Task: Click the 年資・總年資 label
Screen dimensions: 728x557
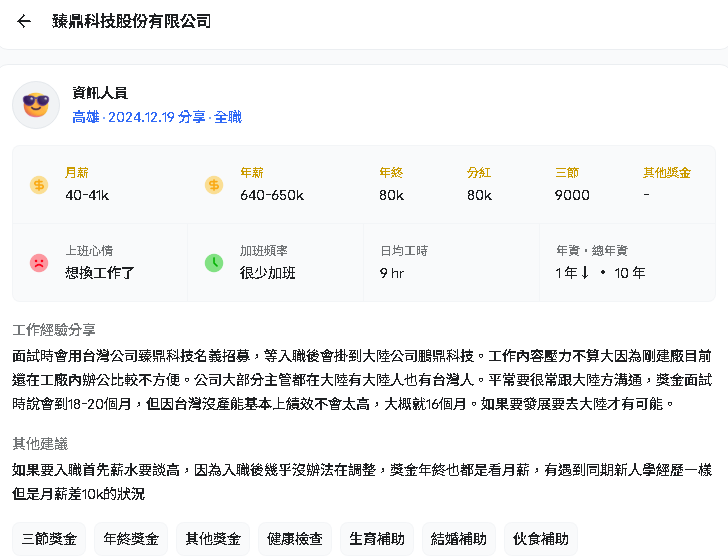Action: [592, 251]
